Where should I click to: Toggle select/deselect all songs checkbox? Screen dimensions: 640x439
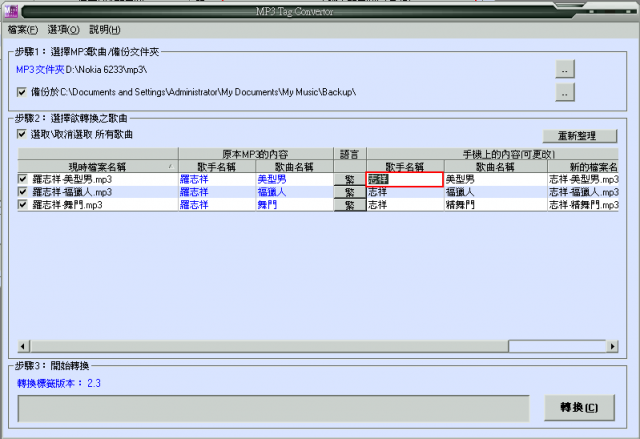22,134
